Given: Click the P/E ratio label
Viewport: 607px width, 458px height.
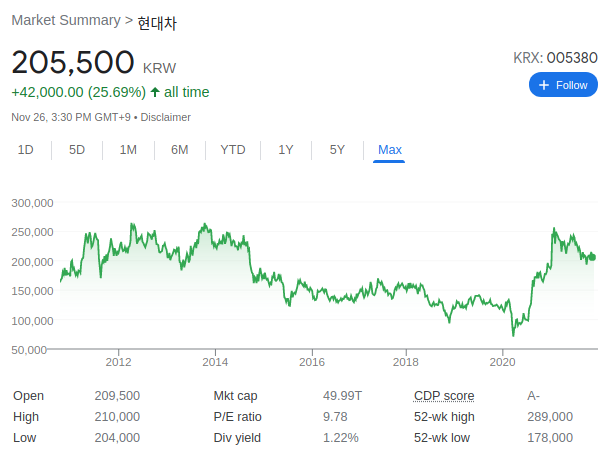Looking at the screenshot, I should point(238,417).
